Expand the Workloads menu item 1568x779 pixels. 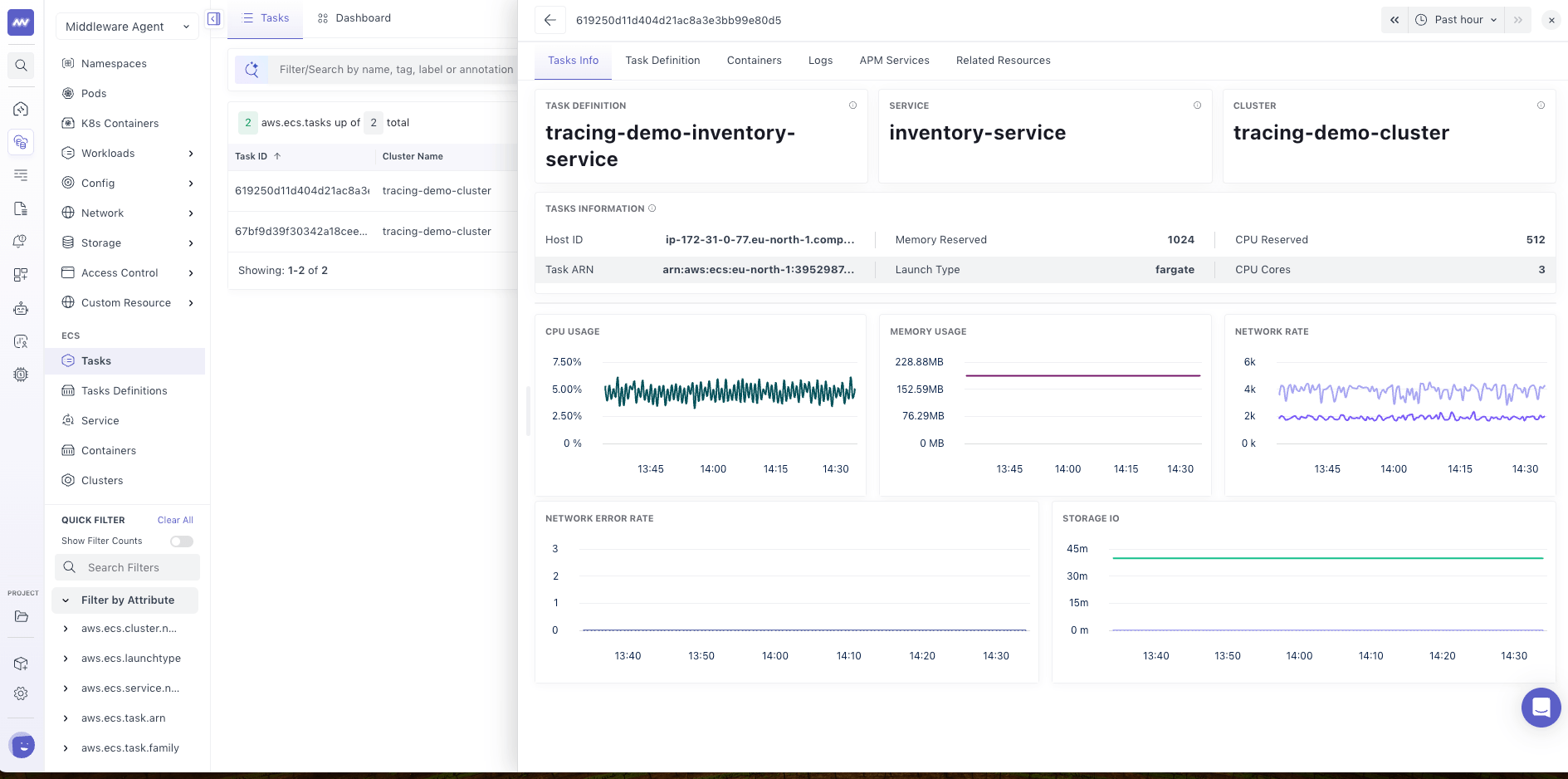pyautogui.click(x=129, y=153)
